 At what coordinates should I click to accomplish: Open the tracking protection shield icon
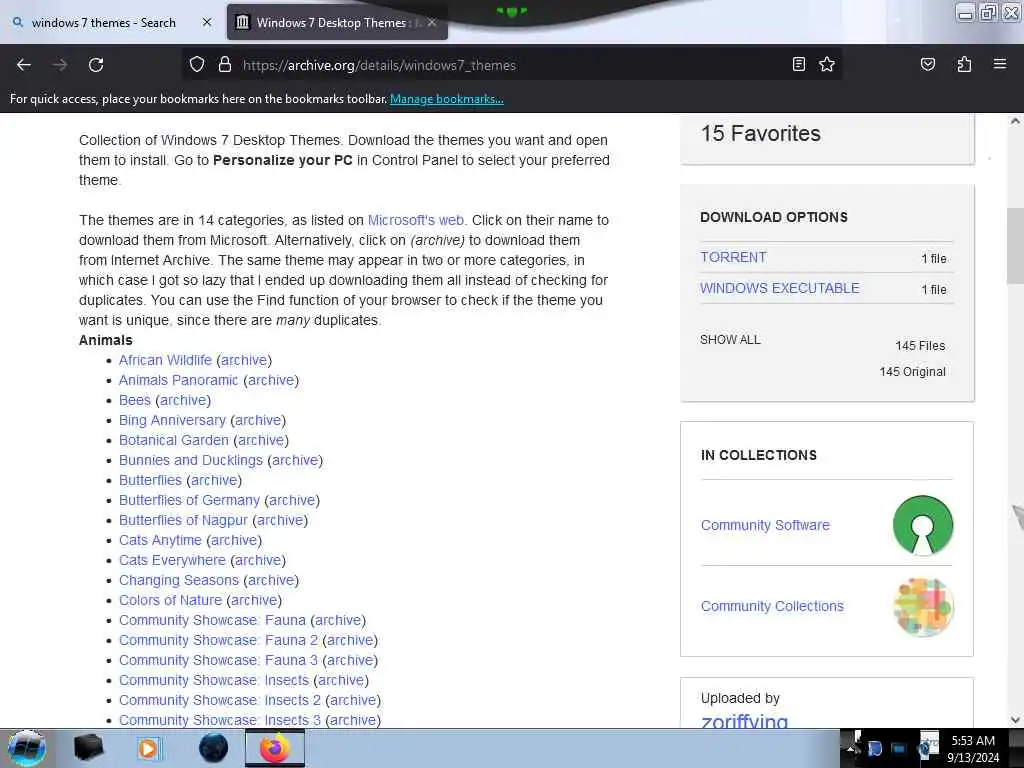197,65
